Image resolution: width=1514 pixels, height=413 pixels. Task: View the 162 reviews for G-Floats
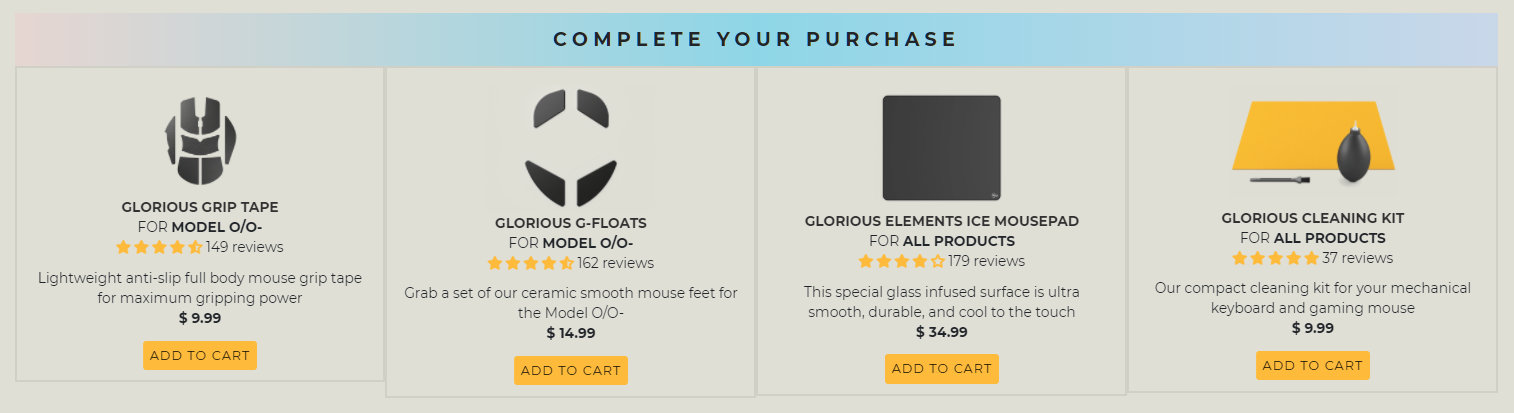616,263
